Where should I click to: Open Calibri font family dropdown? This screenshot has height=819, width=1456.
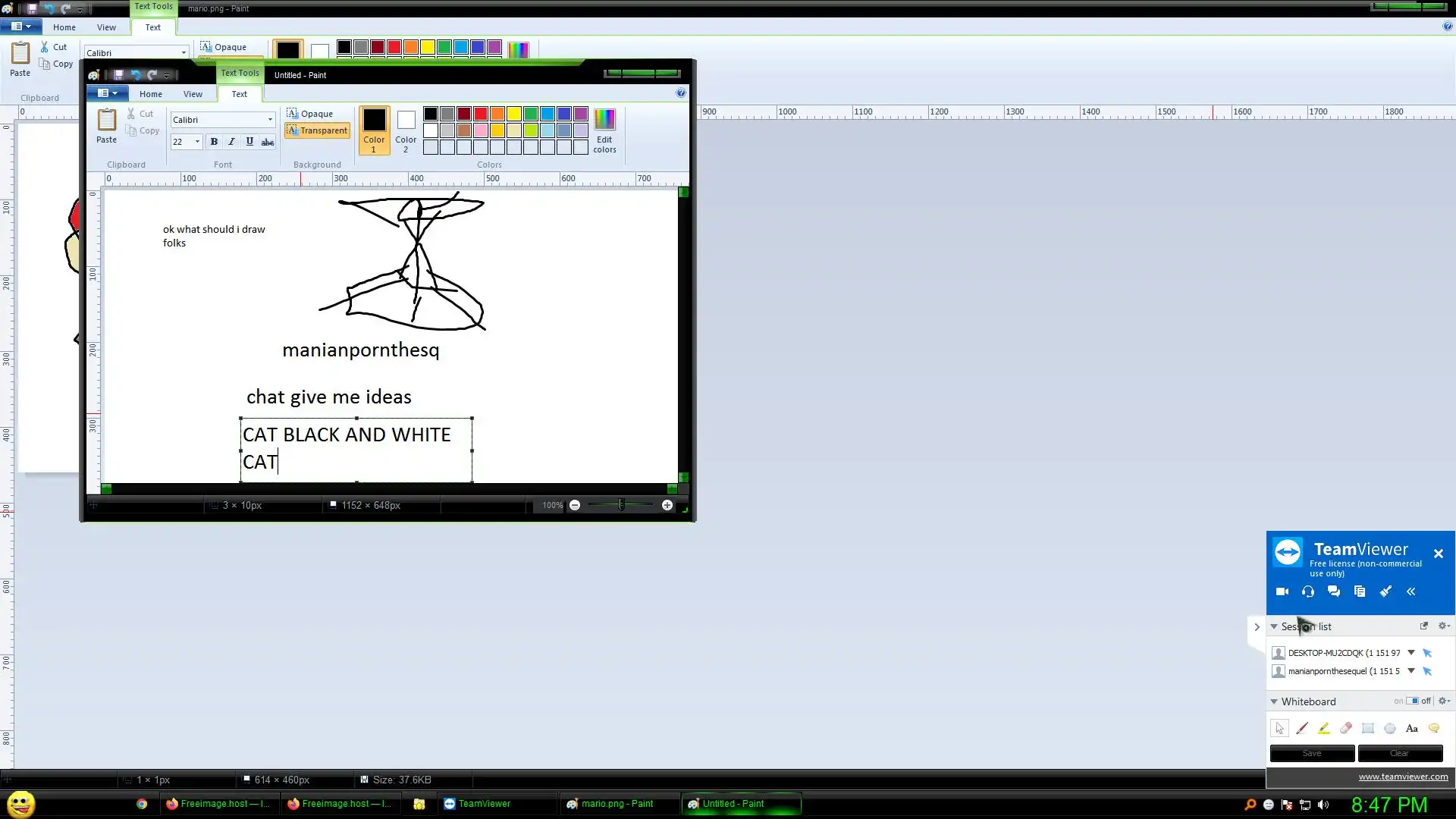point(270,120)
